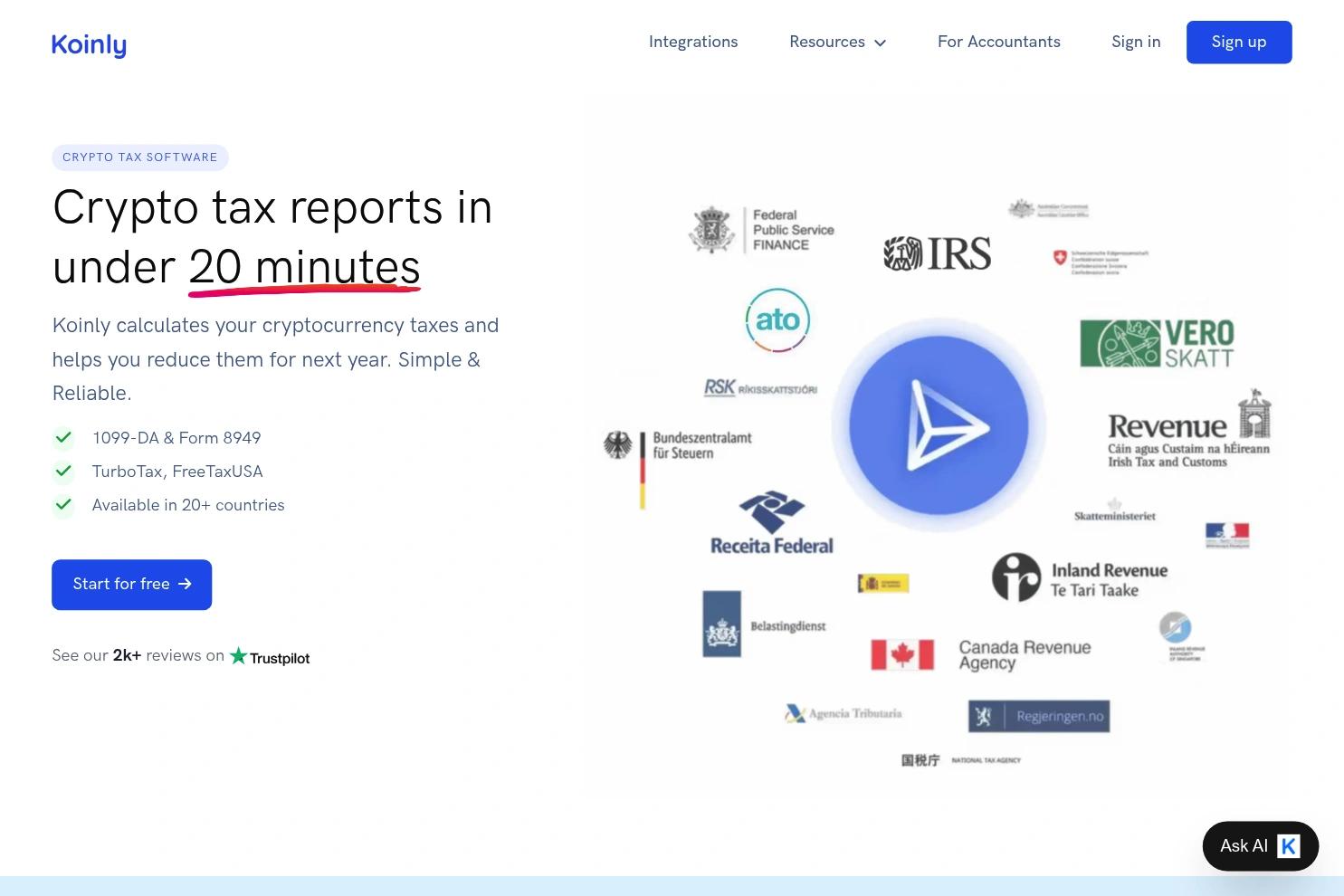Click the Irish Revenue logo

[1190, 430]
